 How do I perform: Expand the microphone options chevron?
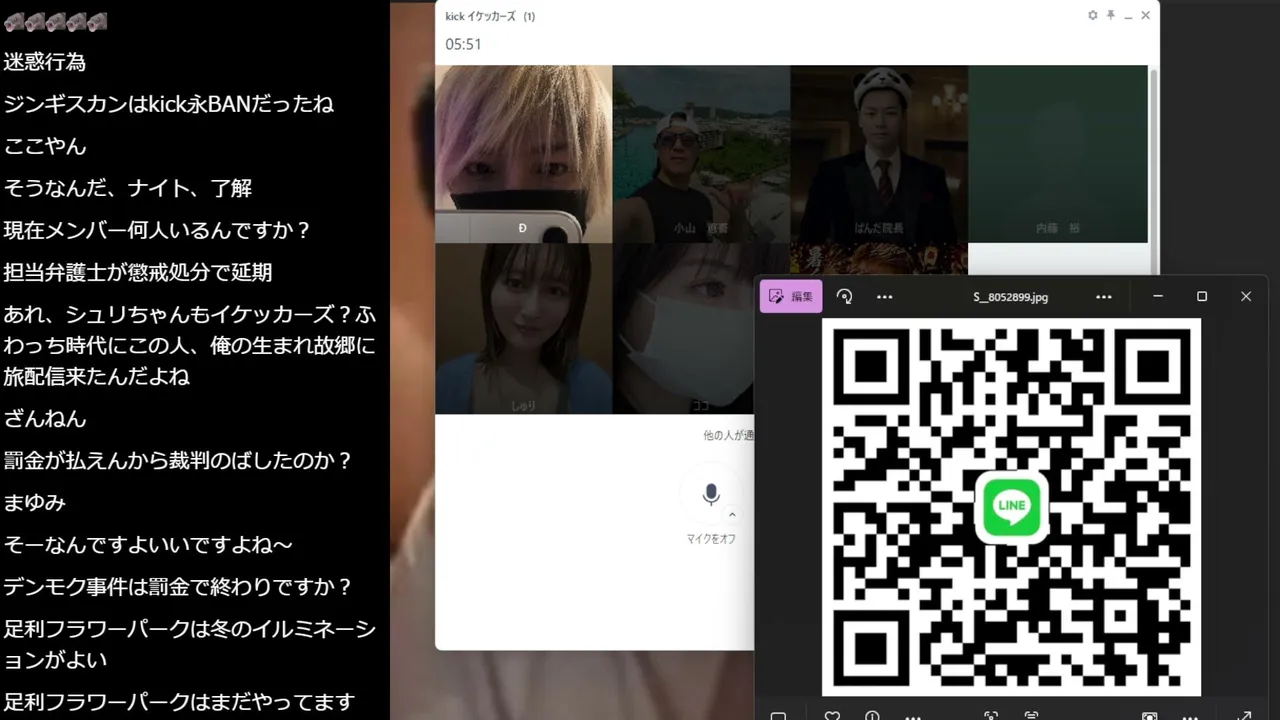[732, 515]
